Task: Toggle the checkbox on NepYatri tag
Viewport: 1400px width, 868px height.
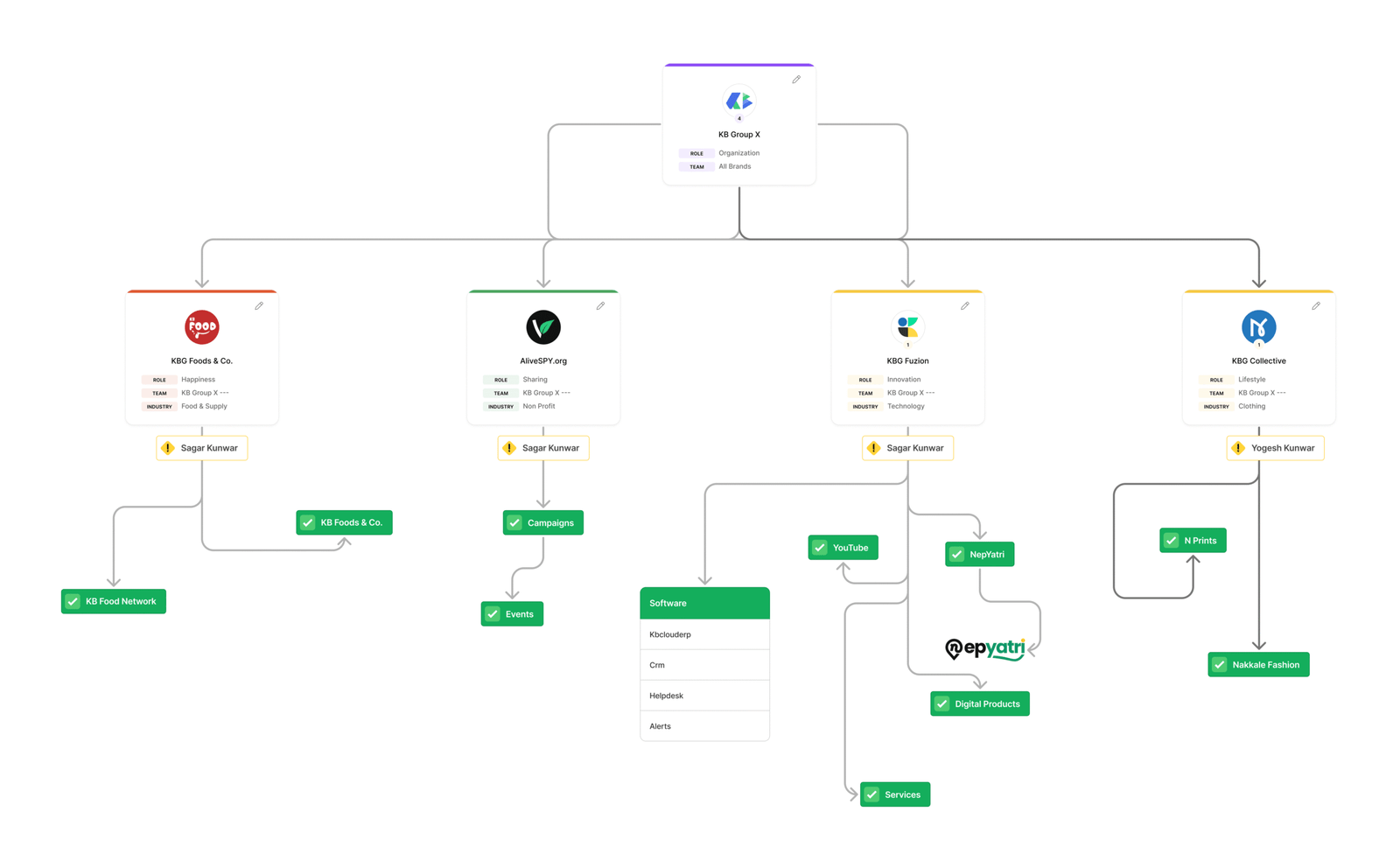Action: (957, 554)
